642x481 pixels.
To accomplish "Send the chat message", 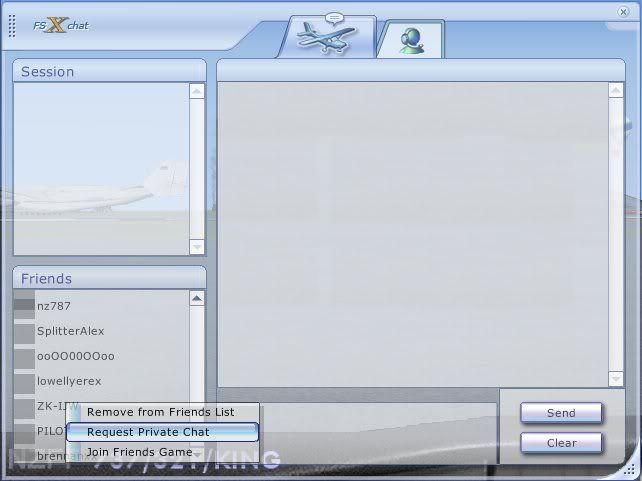I will [561, 413].
